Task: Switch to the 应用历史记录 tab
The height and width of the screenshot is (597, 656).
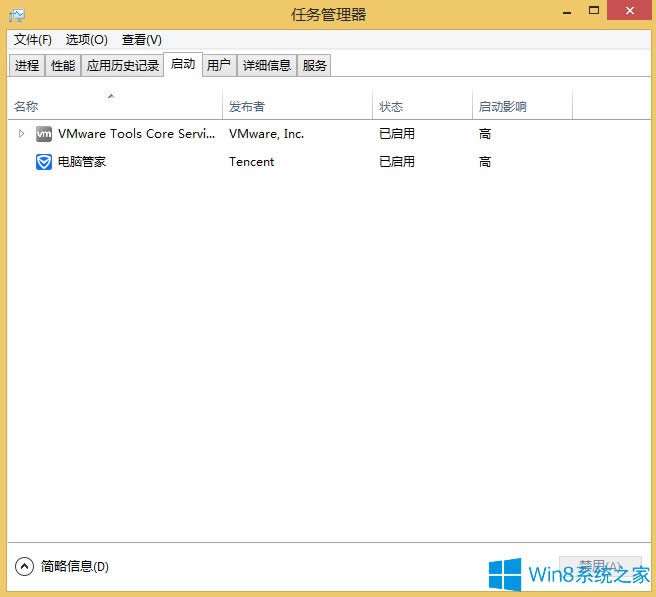Action: tap(123, 65)
